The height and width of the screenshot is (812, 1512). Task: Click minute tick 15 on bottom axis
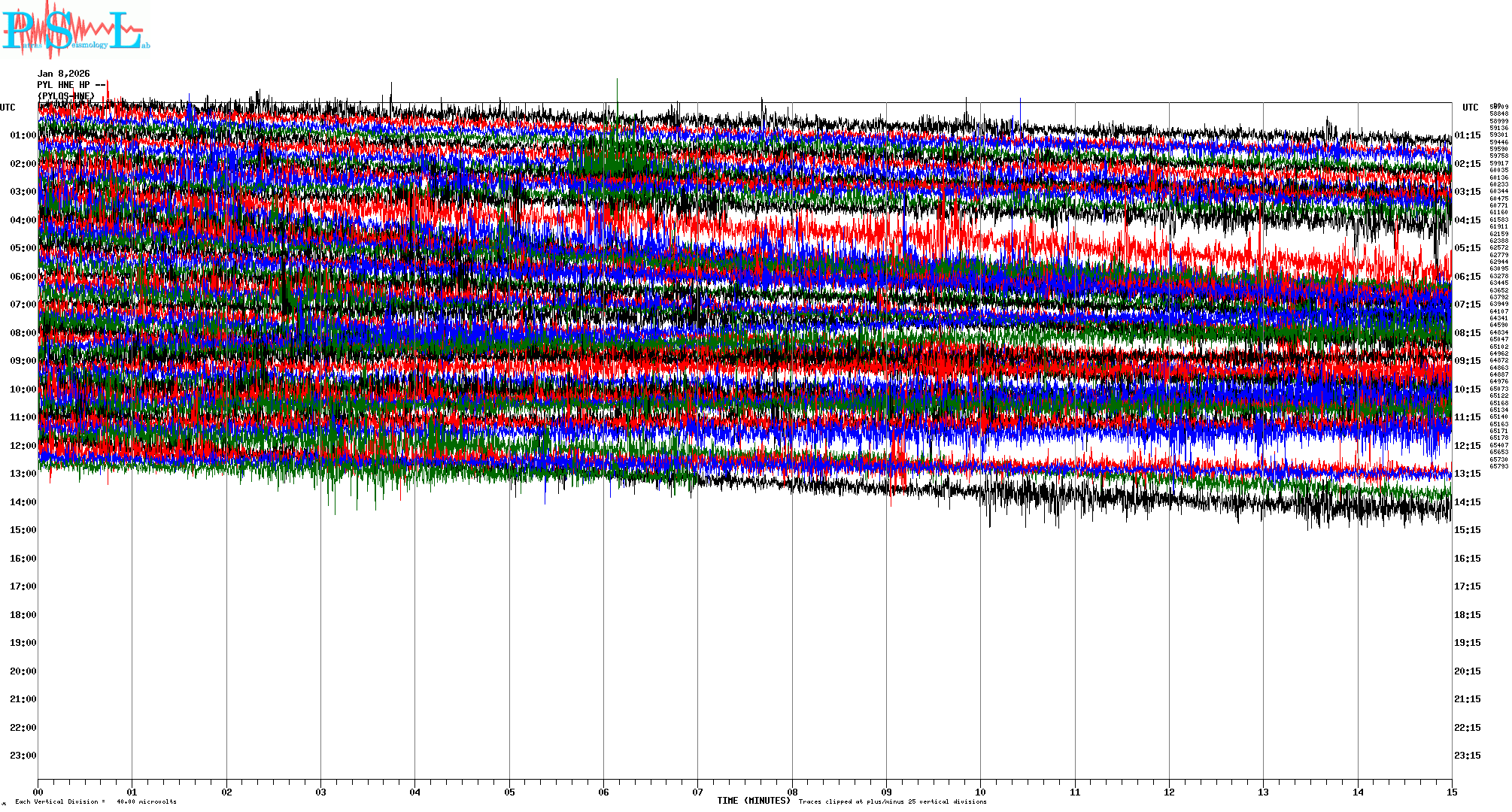[1452, 792]
